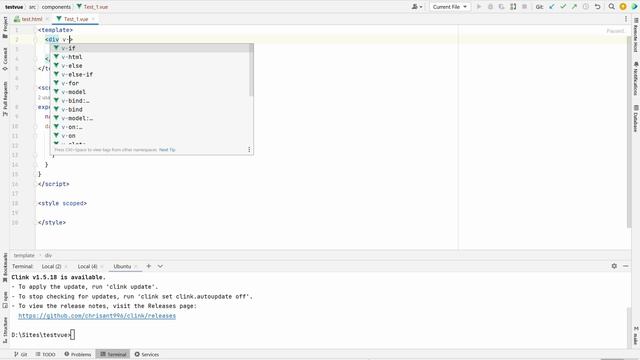Click the Next Tip link in popup
The image size is (640, 360).
(167, 150)
